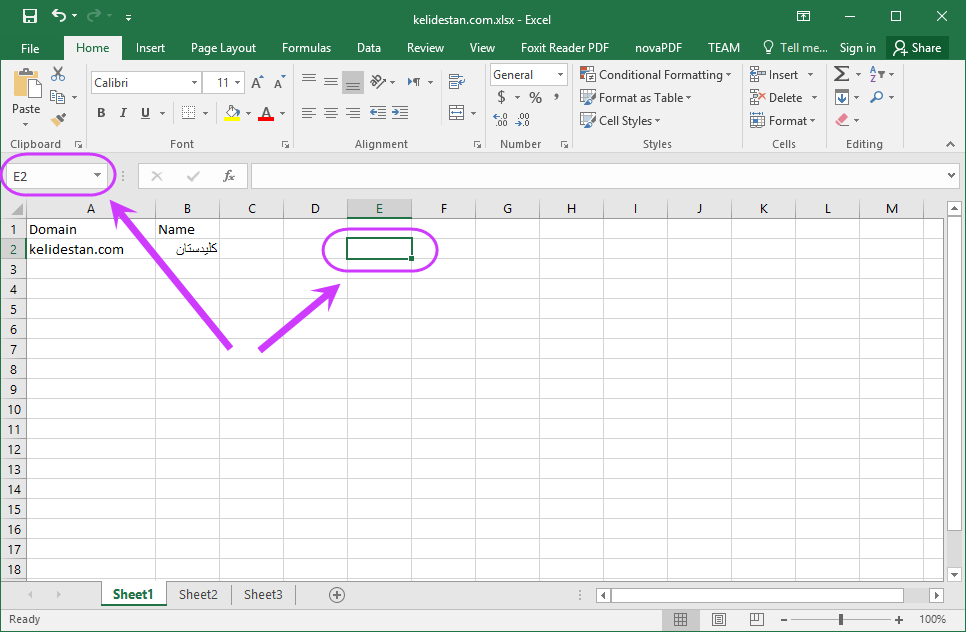Collapse the ribbon with the chevron

coord(951,144)
